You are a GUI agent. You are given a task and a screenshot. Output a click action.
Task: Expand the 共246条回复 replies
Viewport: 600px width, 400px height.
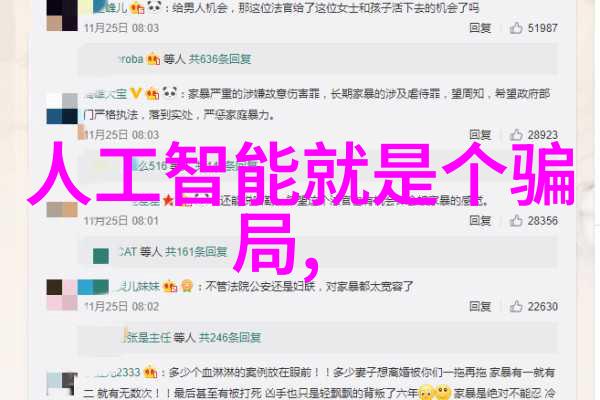(230, 338)
